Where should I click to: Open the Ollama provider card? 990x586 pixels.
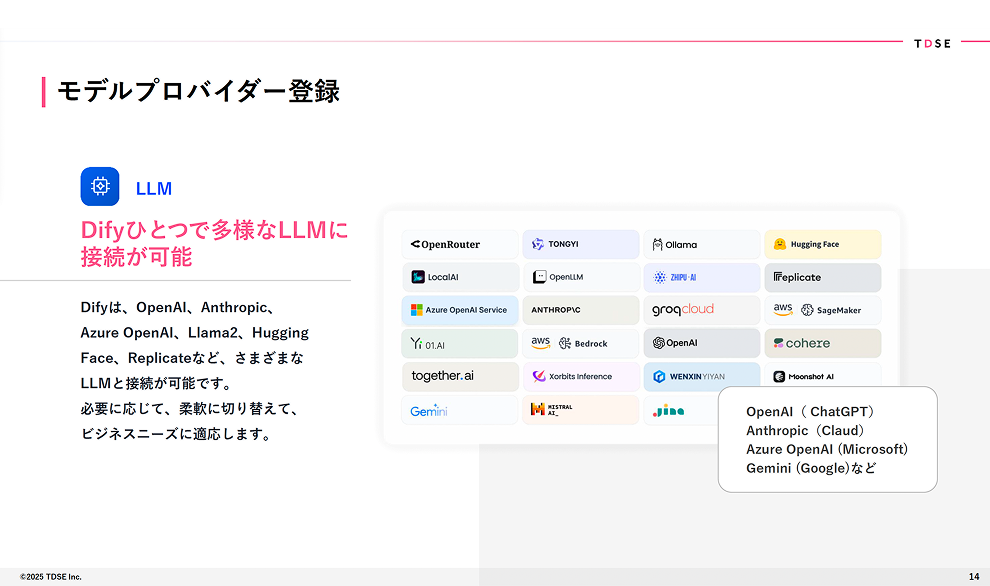pyautogui.click(x=701, y=244)
